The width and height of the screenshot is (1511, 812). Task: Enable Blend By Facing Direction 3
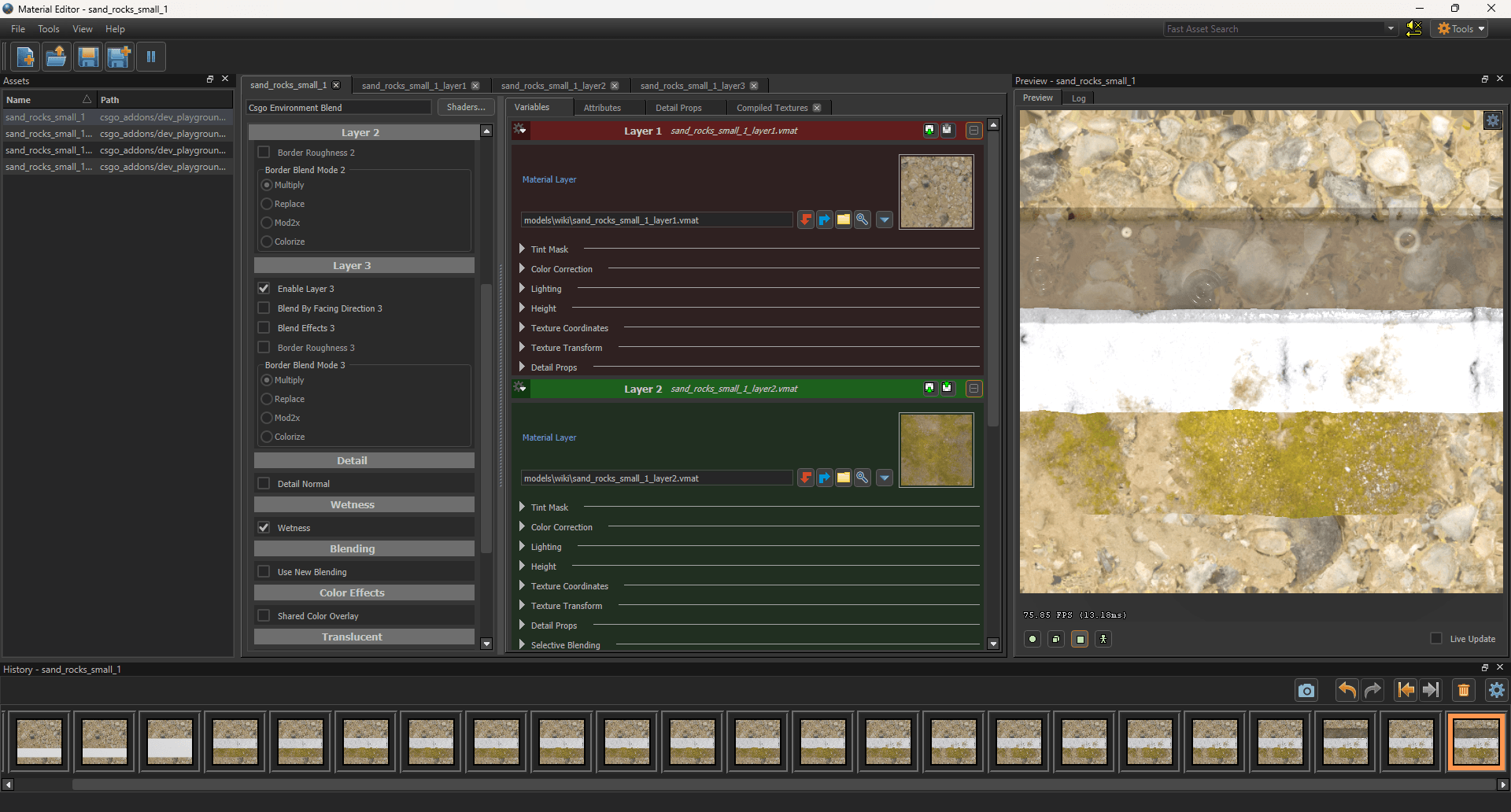[x=264, y=308]
